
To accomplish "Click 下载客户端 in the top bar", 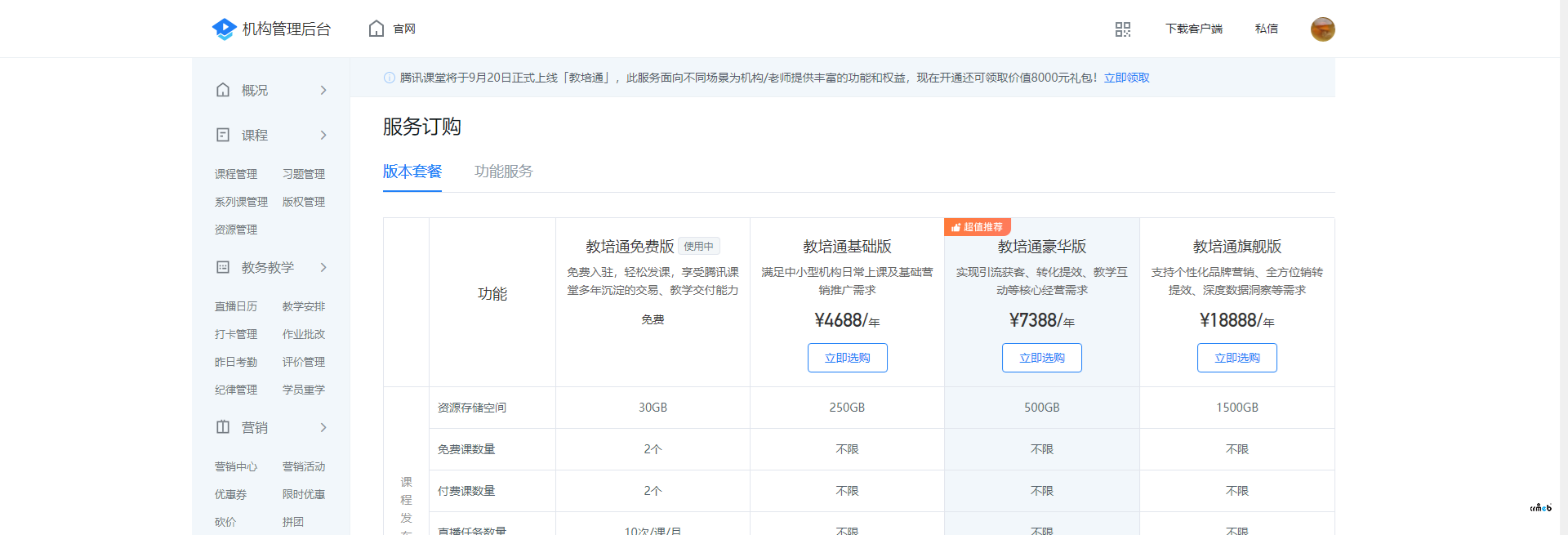I will pyautogui.click(x=1194, y=29).
